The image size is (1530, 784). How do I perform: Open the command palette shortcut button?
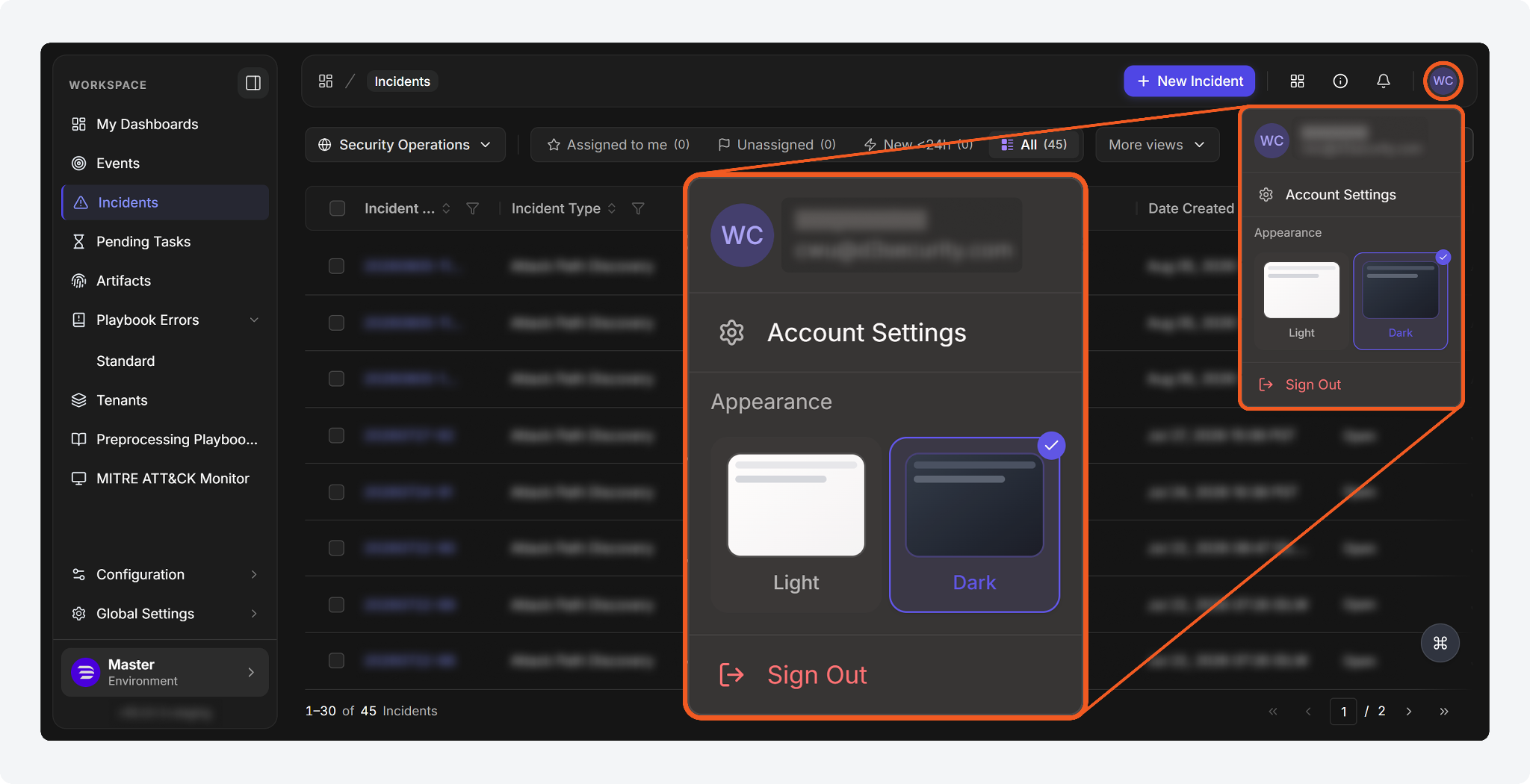[x=1440, y=643]
